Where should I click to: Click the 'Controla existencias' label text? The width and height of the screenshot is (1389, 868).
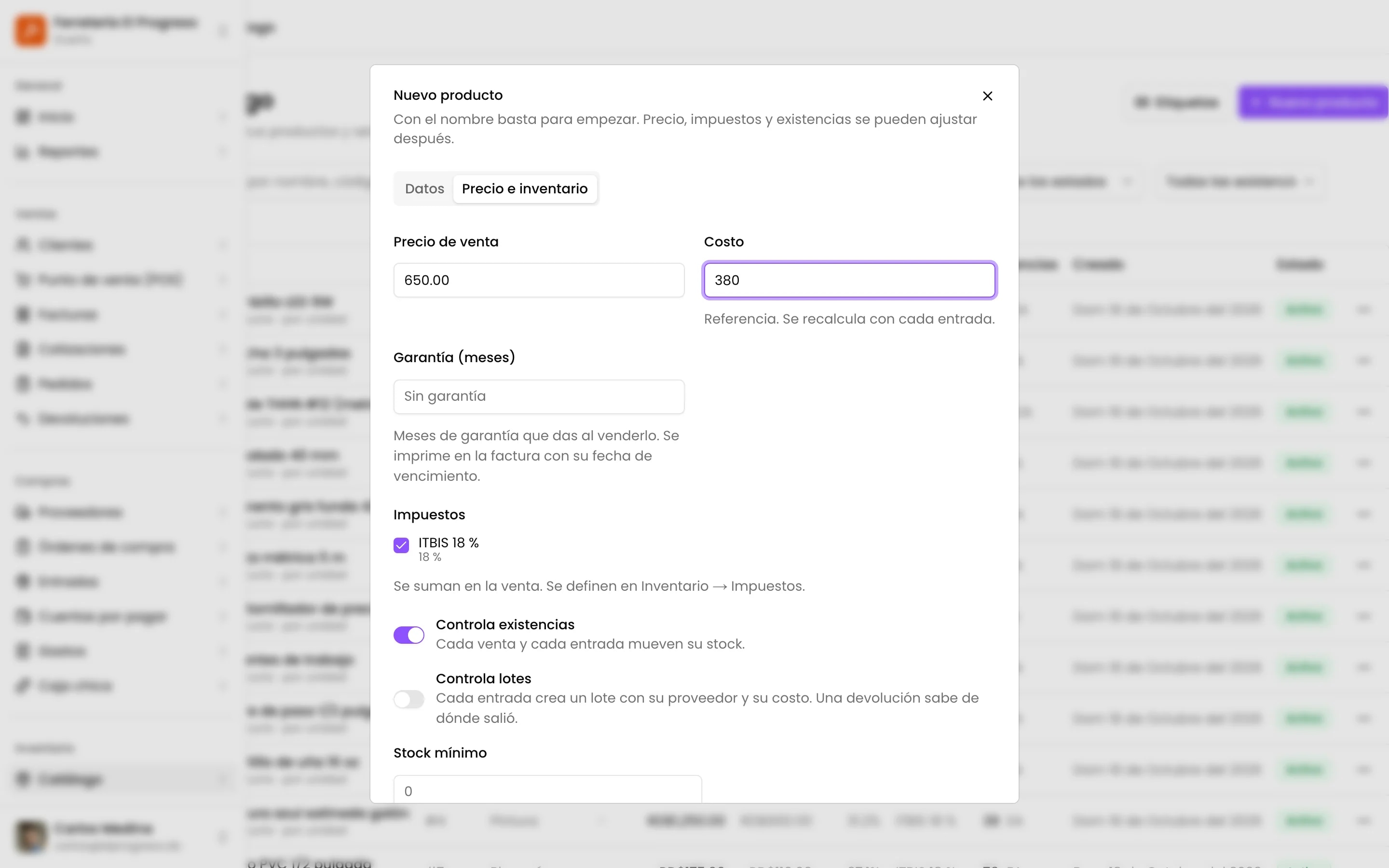[x=505, y=624]
